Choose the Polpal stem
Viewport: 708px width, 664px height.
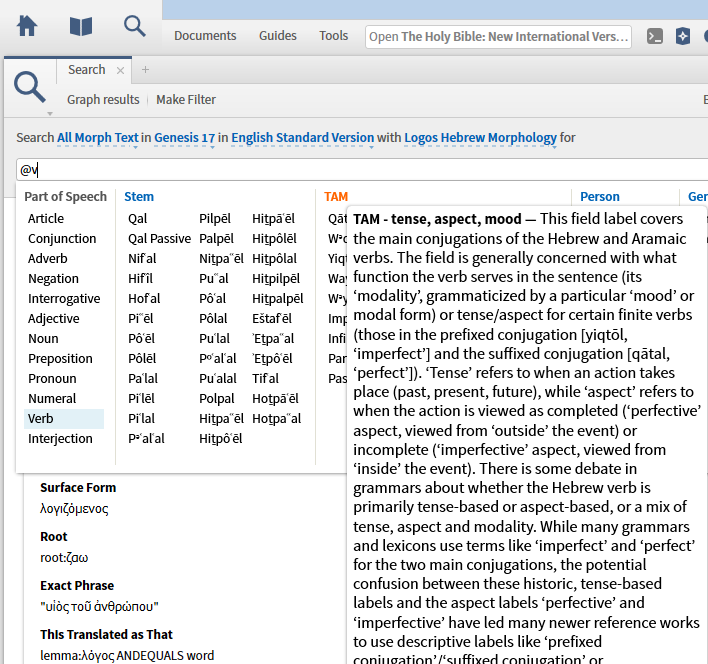coord(217,399)
